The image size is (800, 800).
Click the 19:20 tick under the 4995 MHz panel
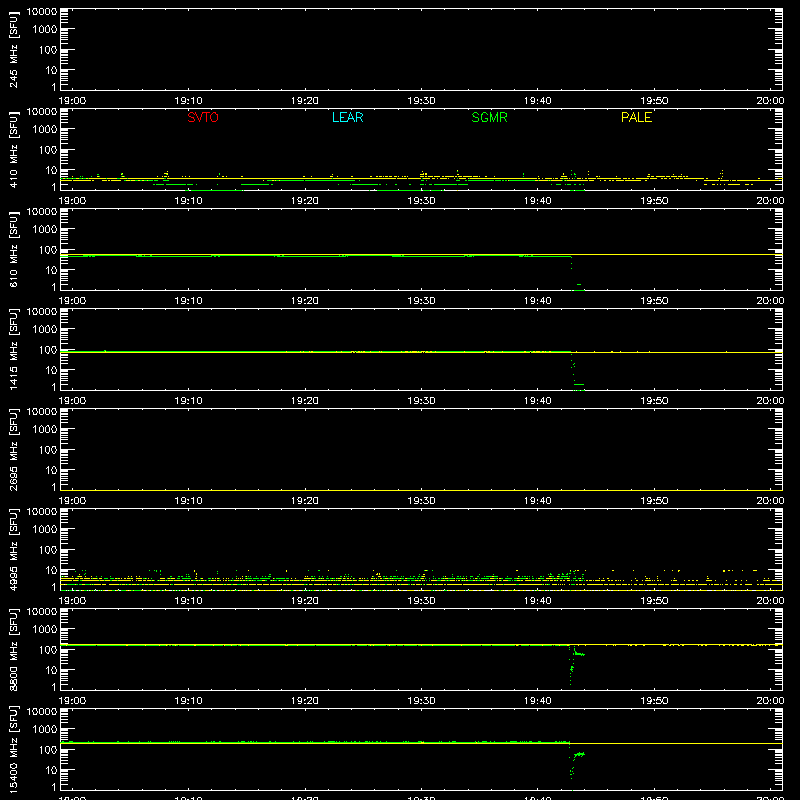(x=305, y=601)
